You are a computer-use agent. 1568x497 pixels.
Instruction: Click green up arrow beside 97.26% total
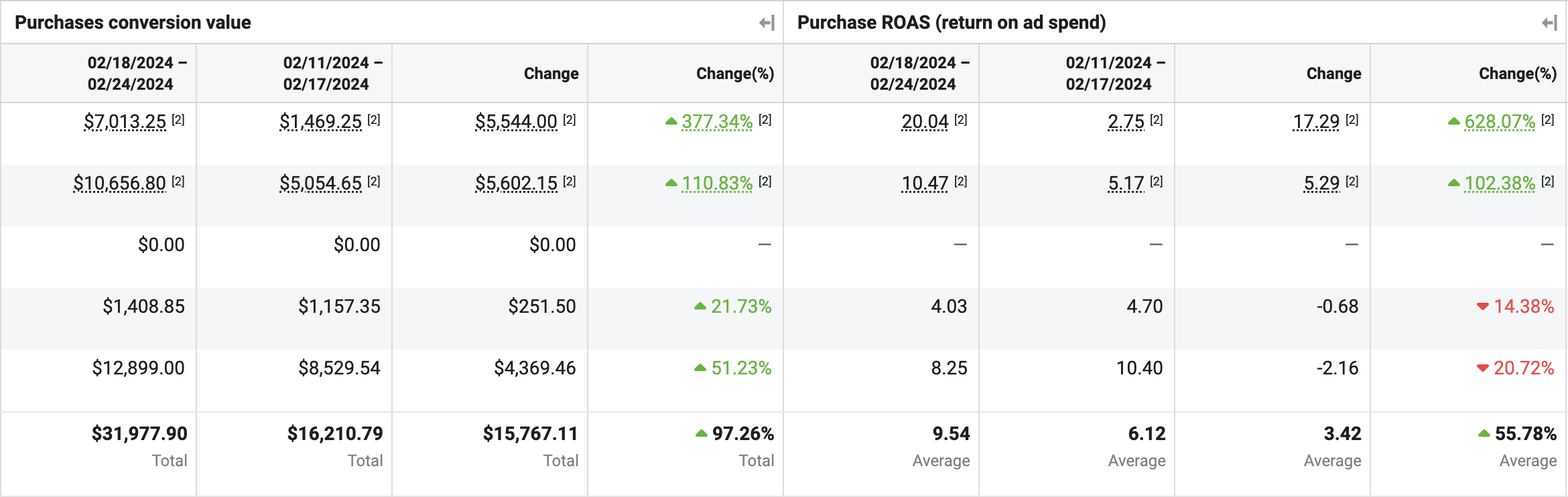(x=702, y=434)
